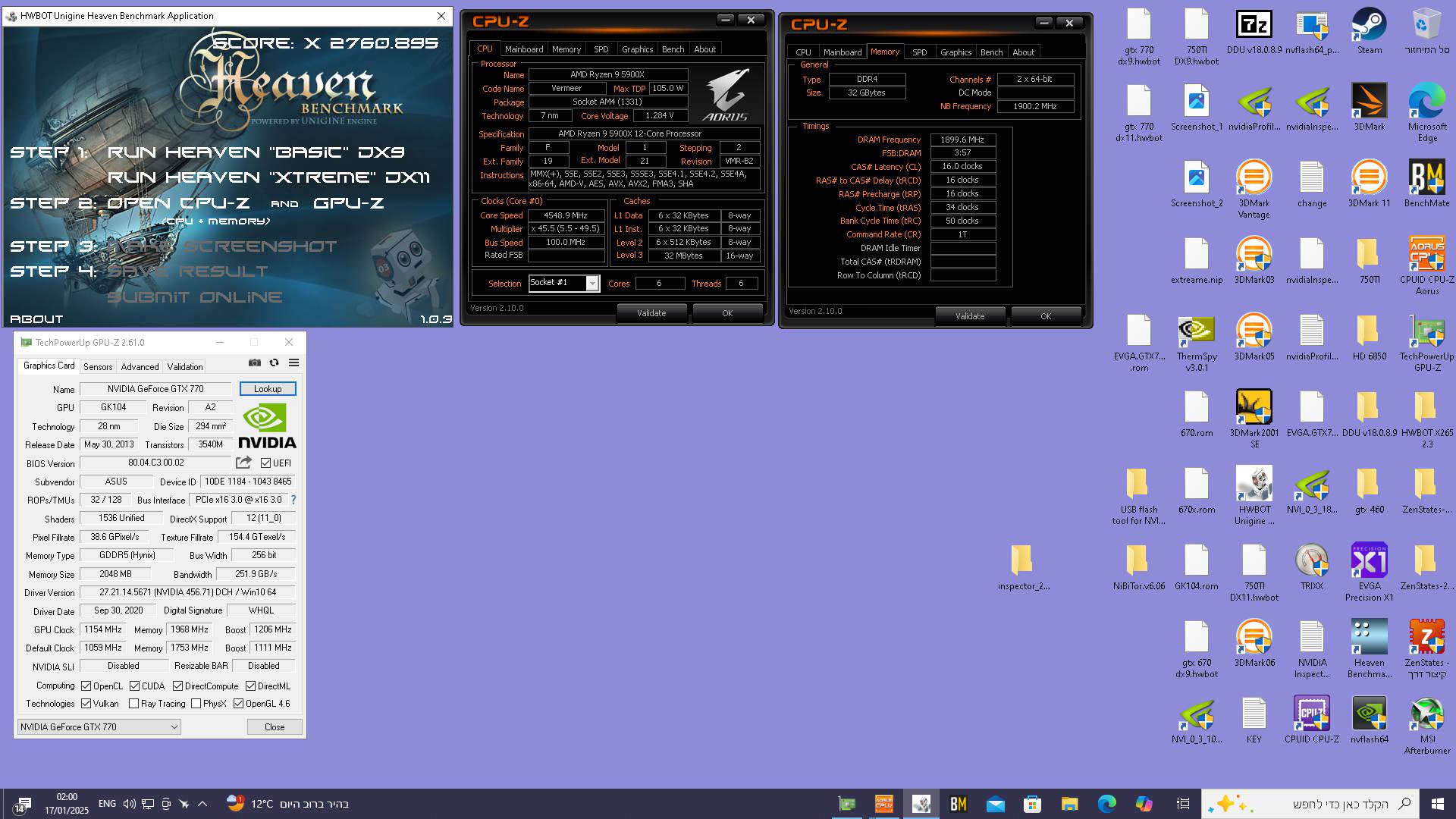Take a GPU-Z screenshot with camera icon
The height and width of the screenshot is (819, 1456).
pos(255,363)
